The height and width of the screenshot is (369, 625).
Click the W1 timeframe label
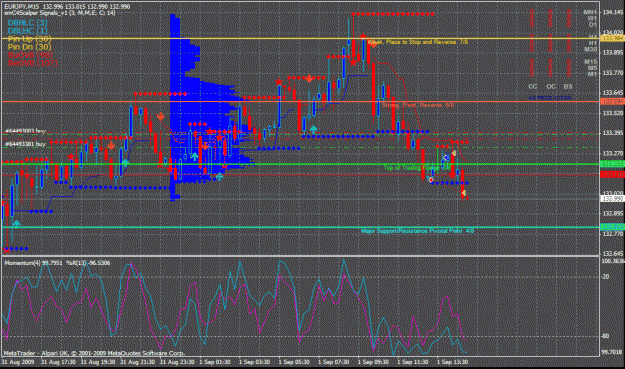click(x=592, y=18)
